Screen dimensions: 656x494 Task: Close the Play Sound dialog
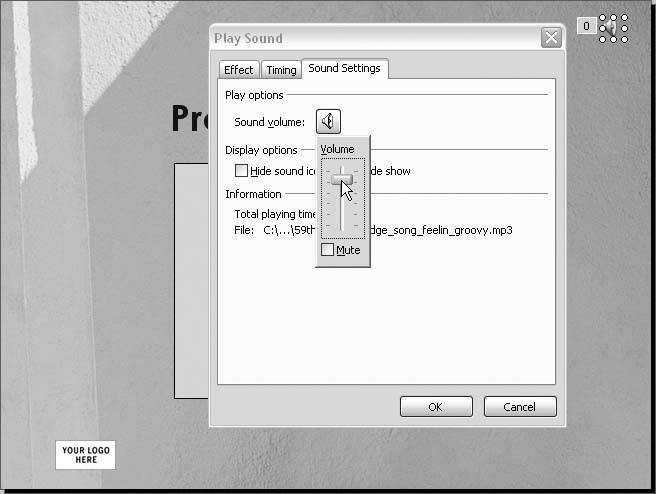click(551, 38)
